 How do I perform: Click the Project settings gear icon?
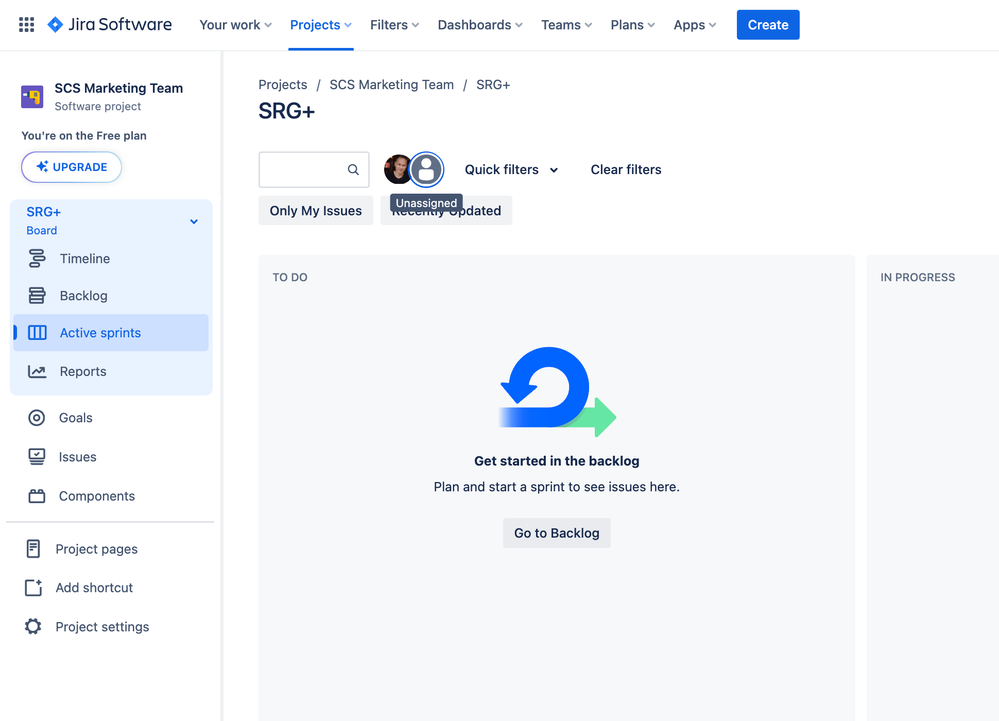(x=33, y=626)
